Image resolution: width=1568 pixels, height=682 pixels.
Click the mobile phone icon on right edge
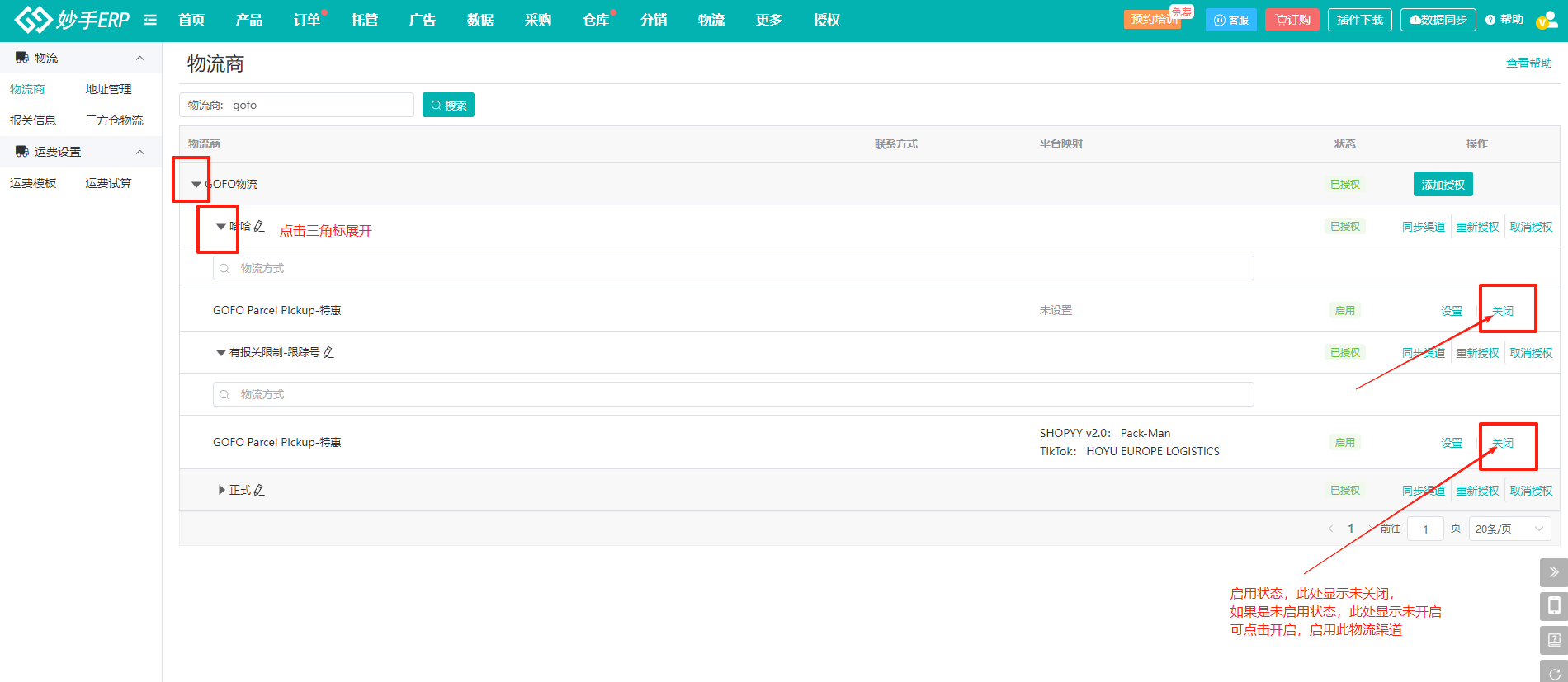[1553, 606]
